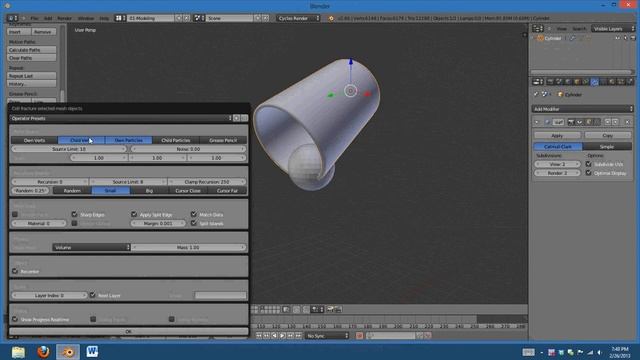Toggle the Child Verts source button

pos(81,140)
